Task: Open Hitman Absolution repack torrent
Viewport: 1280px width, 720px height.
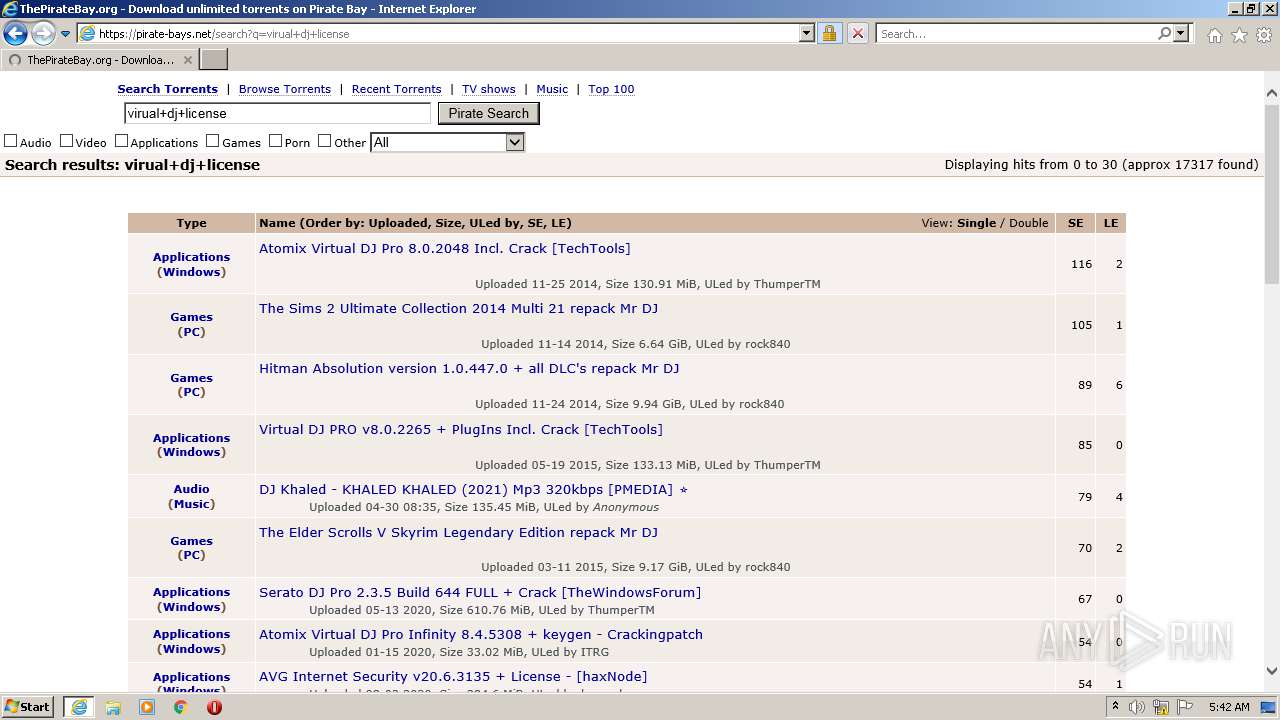Action: coord(469,368)
